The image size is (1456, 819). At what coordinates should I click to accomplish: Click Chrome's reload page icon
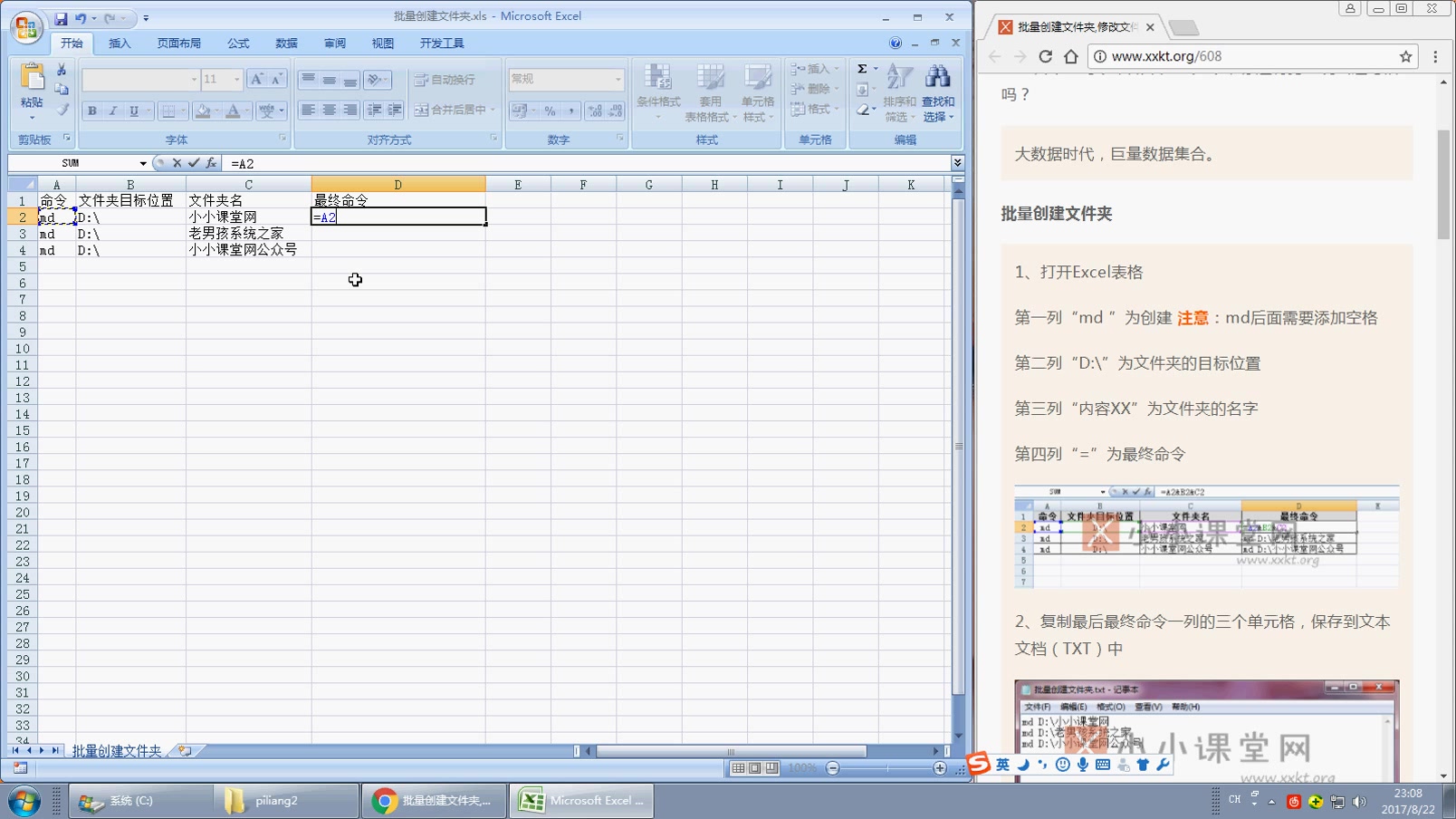point(1045,56)
